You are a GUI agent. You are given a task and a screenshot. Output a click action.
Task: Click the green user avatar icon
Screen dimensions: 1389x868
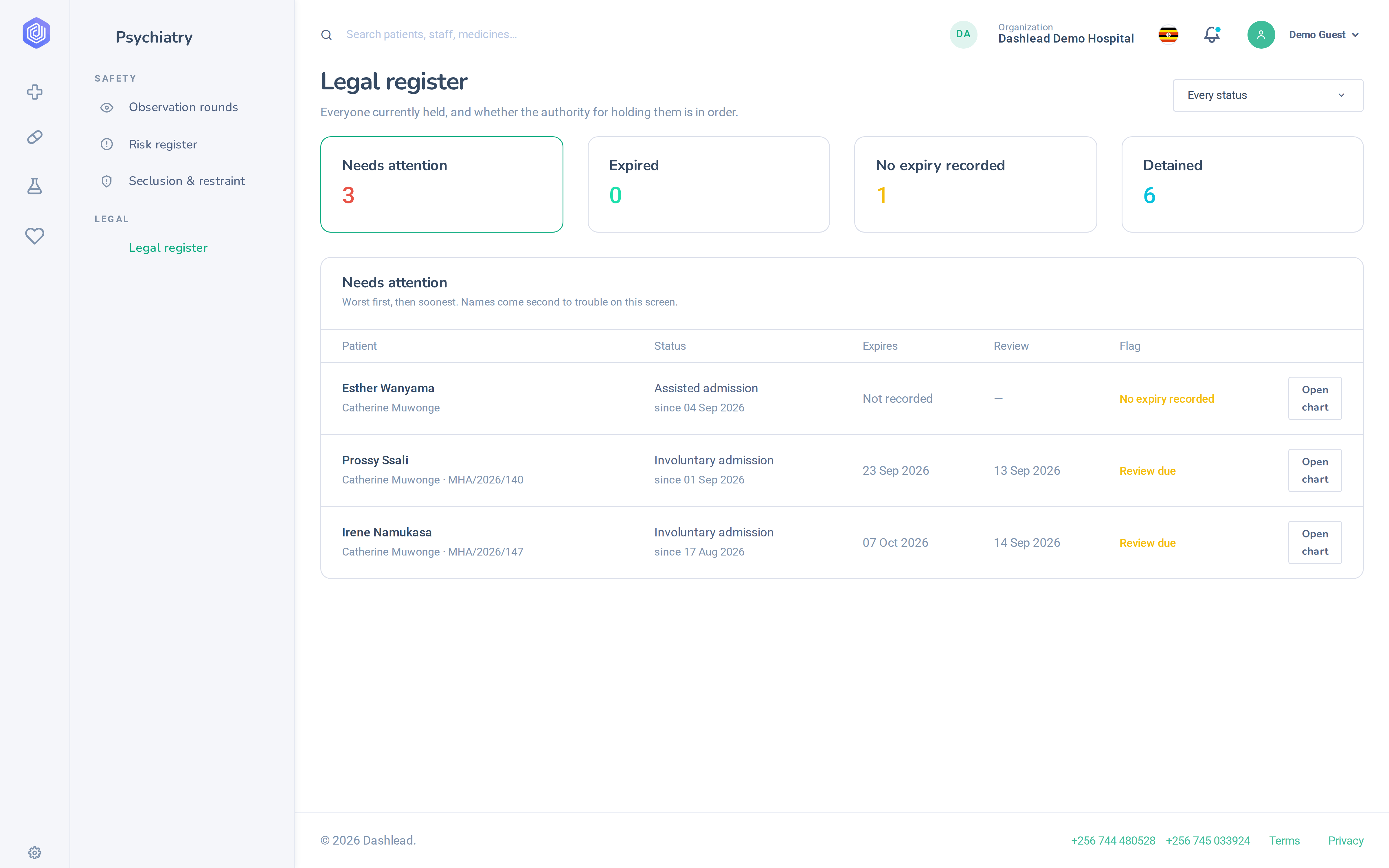[1261, 35]
